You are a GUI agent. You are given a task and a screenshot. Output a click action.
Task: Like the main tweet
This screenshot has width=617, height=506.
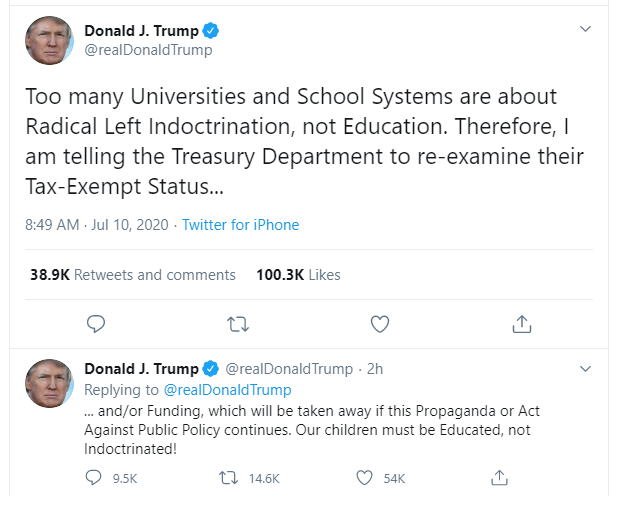click(380, 324)
